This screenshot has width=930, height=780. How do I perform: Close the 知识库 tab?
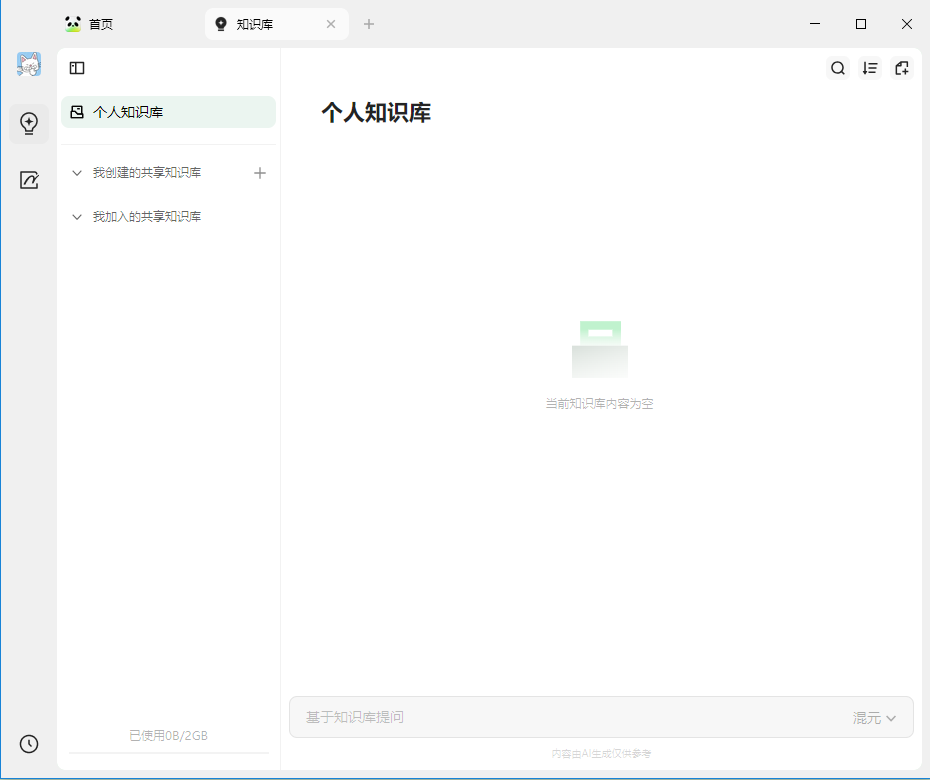click(x=331, y=23)
